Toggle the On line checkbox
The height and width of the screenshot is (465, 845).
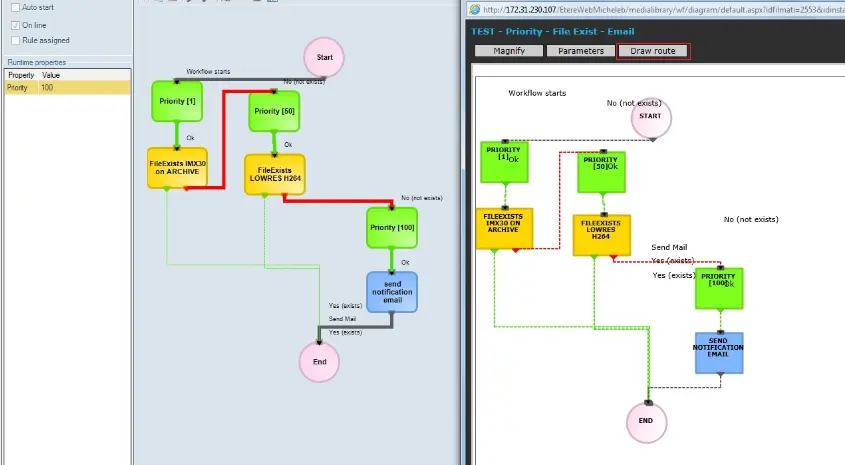click(x=14, y=24)
